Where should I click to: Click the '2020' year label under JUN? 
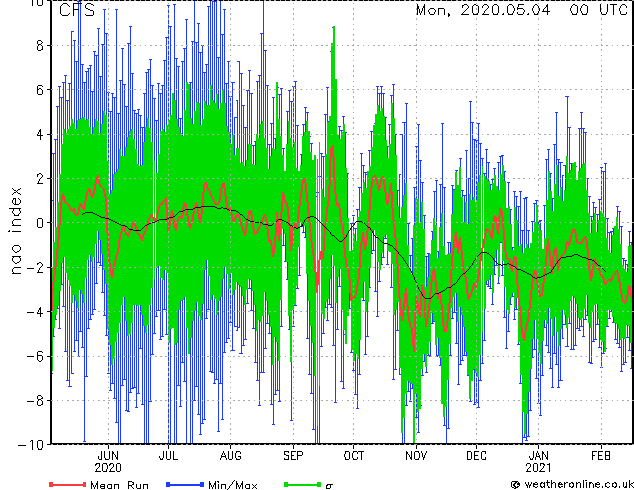click(x=108, y=468)
